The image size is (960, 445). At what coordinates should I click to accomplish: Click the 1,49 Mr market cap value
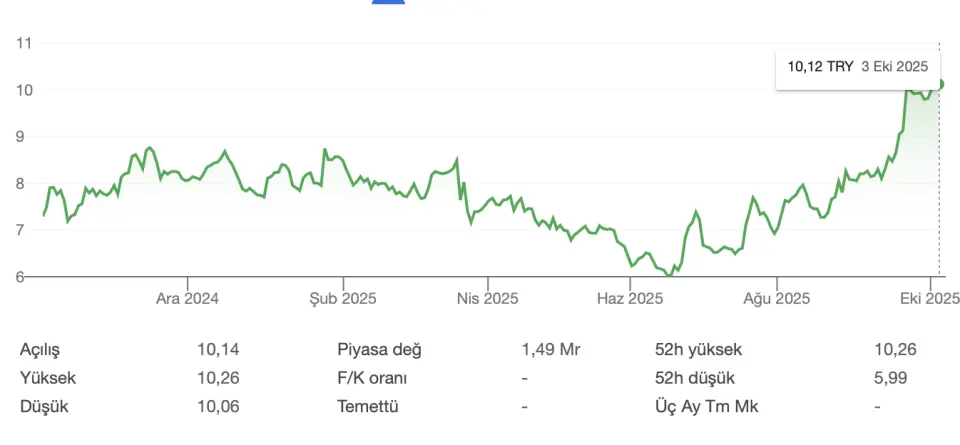pos(551,350)
